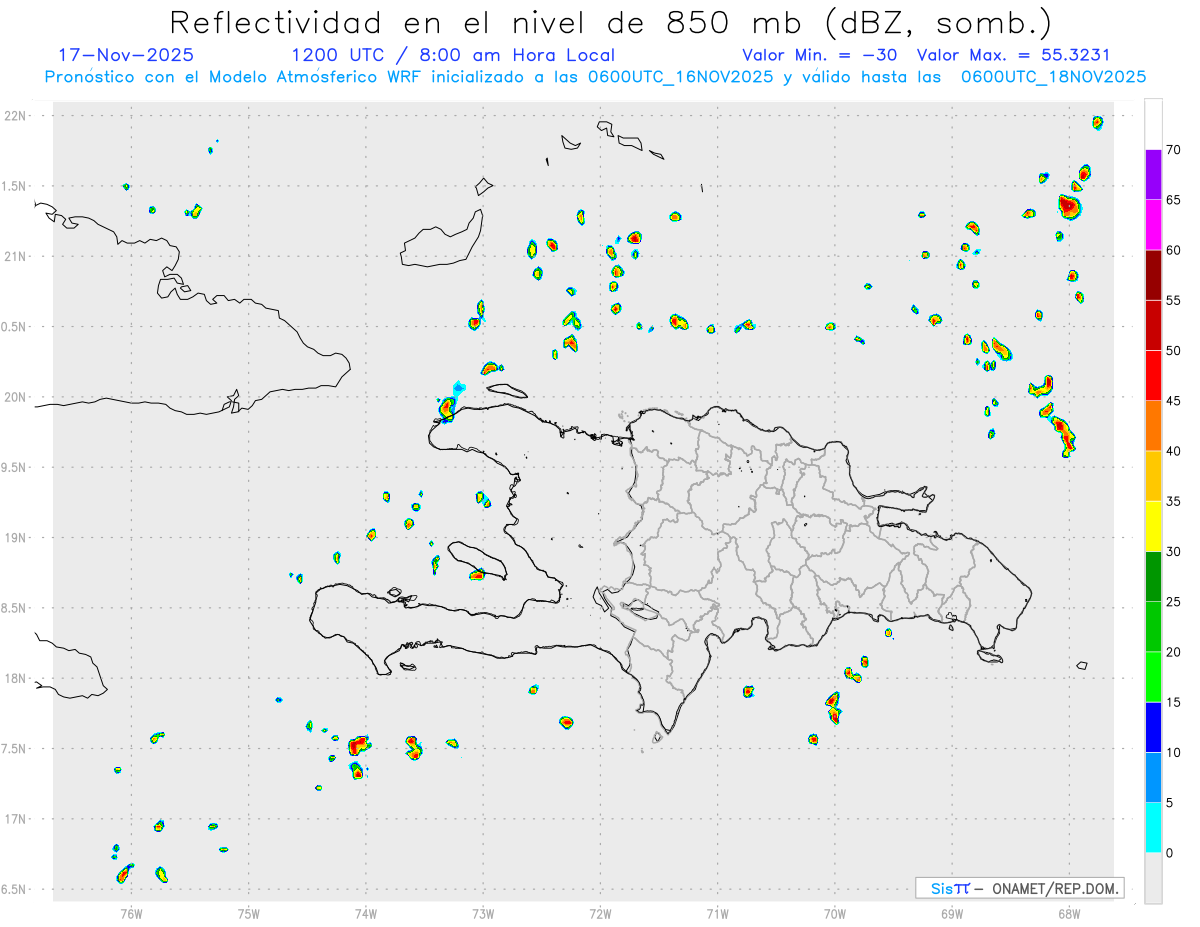Click the '76W' longitude axis label

[131, 913]
